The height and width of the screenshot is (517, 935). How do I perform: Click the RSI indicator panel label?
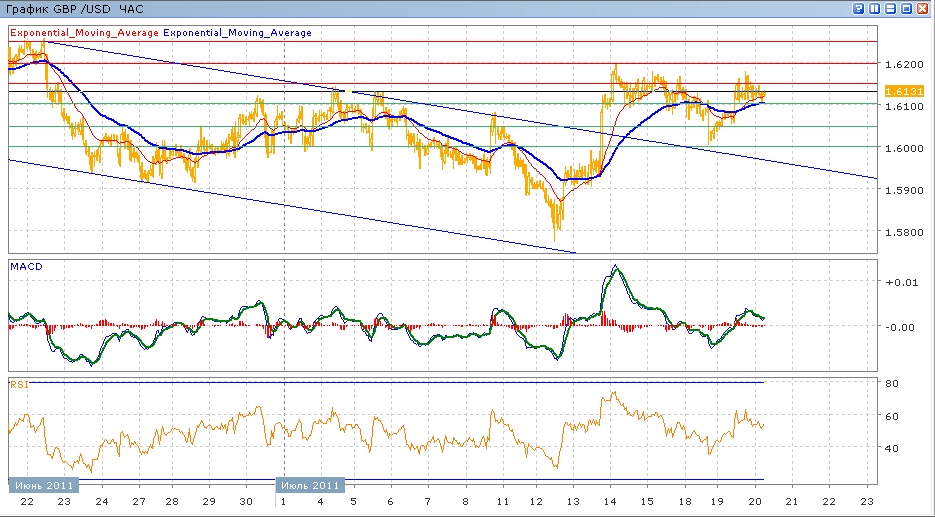tap(18, 384)
